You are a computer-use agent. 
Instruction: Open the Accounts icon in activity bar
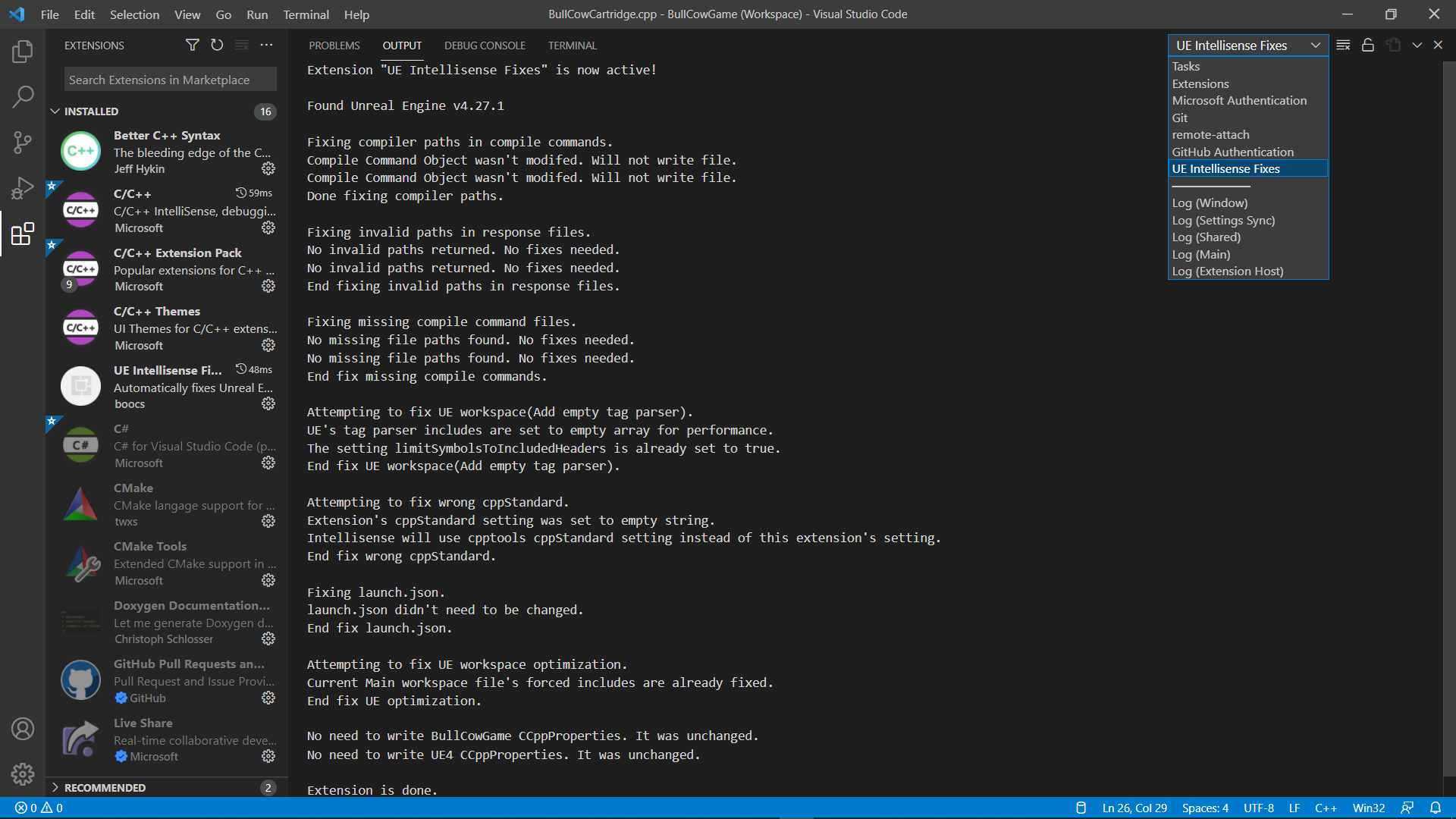(23, 729)
